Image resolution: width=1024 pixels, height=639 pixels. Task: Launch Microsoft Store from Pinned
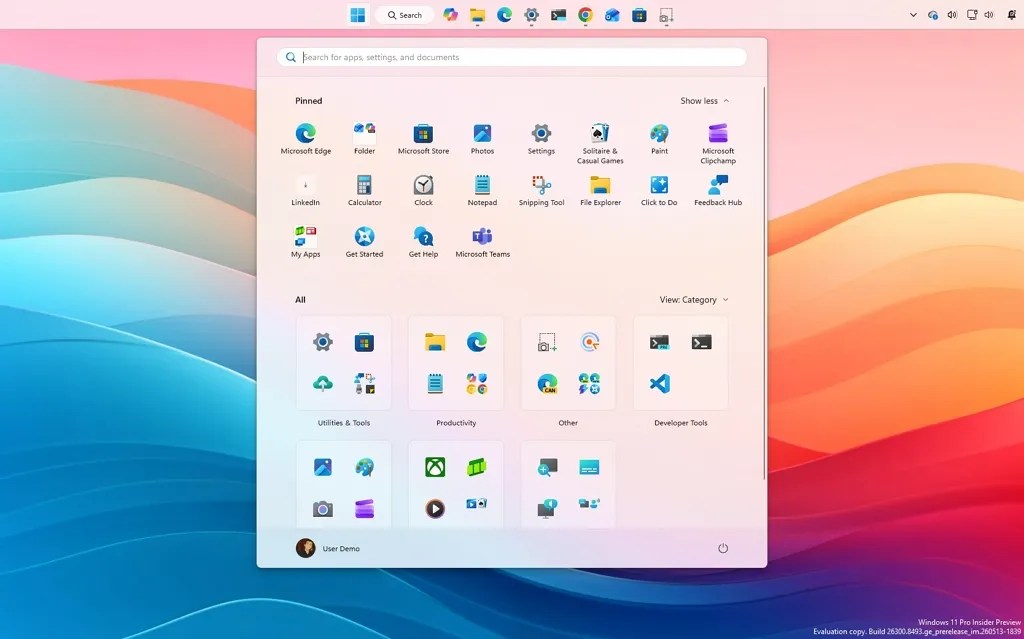pos(423,139)
